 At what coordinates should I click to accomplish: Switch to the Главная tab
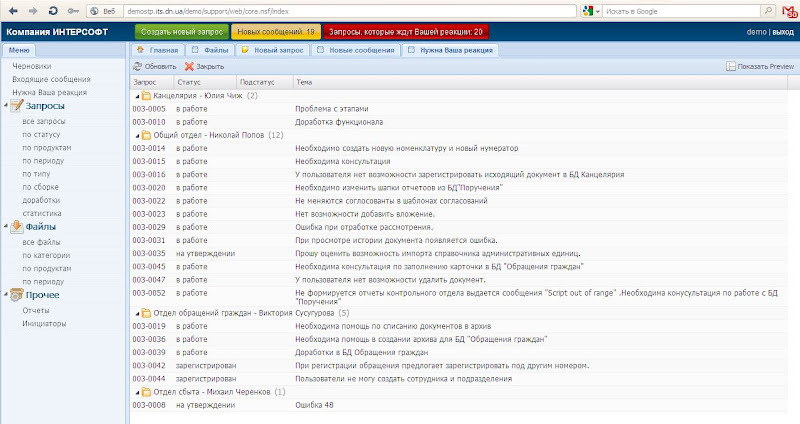pyautogui.click(x=158, y=50)
